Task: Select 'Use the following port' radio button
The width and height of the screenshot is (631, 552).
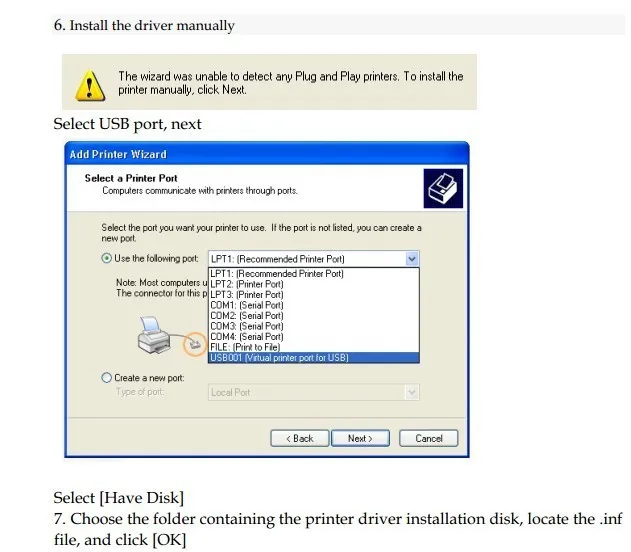Action: click(107, 258)
